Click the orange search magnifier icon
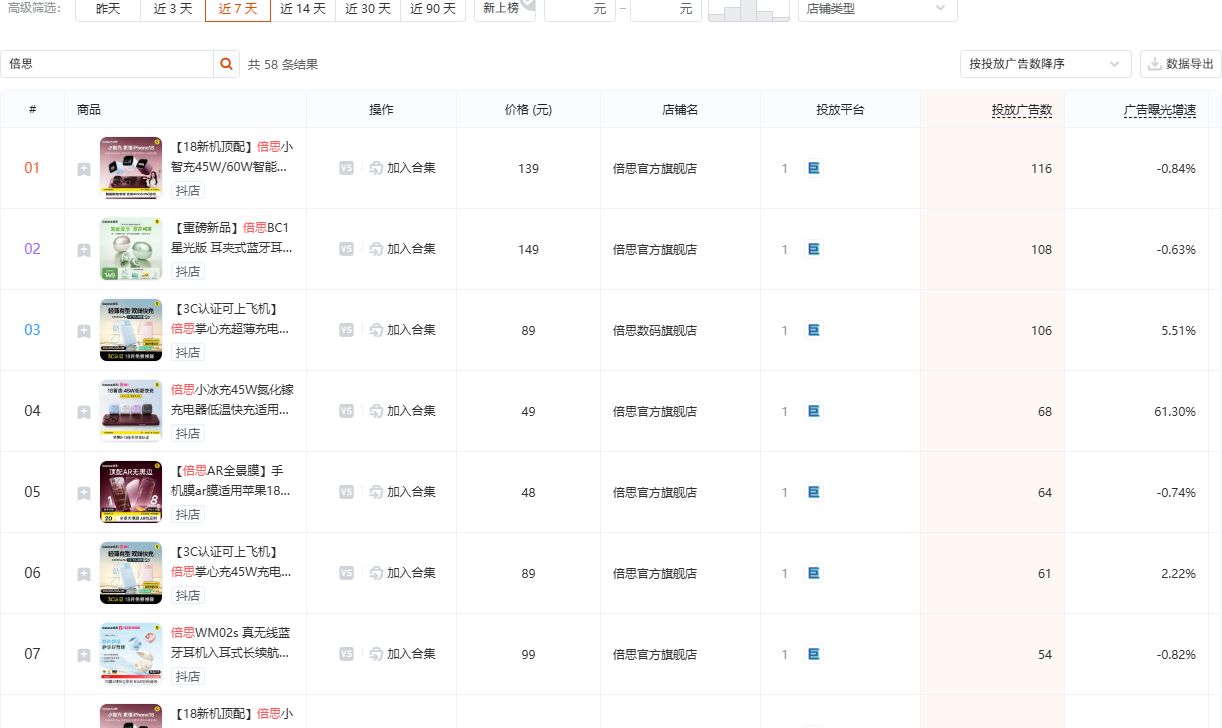Image resolution: width=1222 pixels, height=728 pixels. coord(228,64)
